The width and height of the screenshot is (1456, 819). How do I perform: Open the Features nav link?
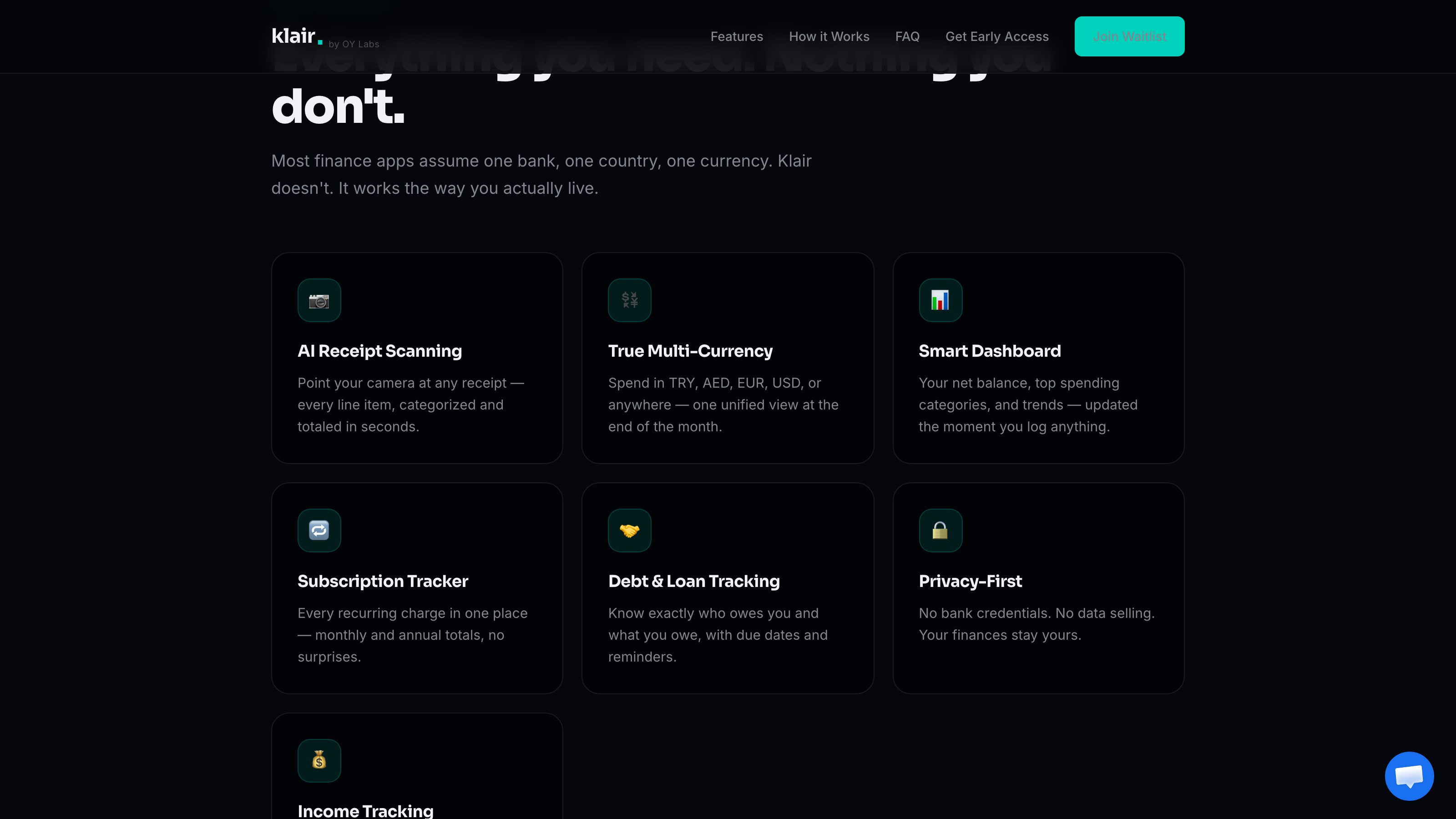coord(737,36)
